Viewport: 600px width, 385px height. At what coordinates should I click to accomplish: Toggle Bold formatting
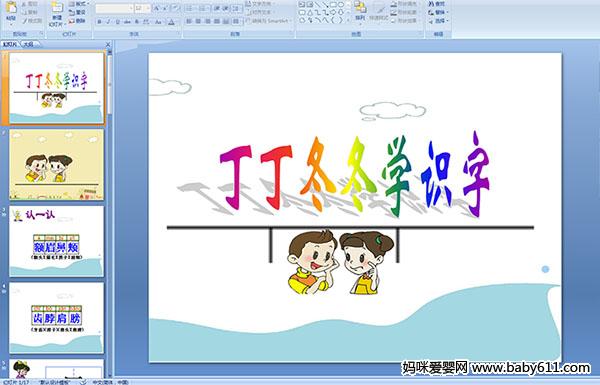click(x=99, y=22)
